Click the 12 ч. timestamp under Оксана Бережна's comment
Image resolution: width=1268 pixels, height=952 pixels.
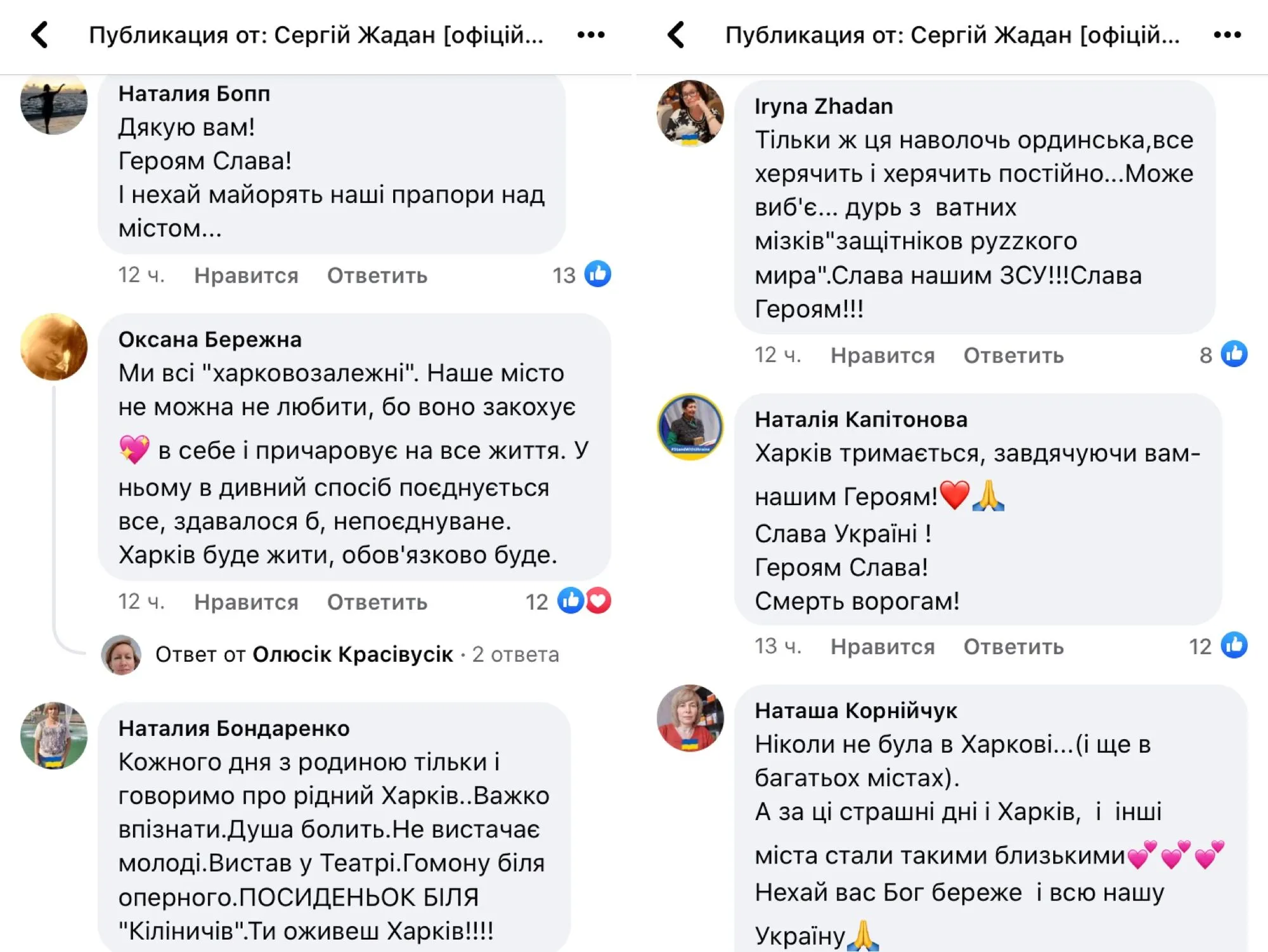tap(141, 601)
